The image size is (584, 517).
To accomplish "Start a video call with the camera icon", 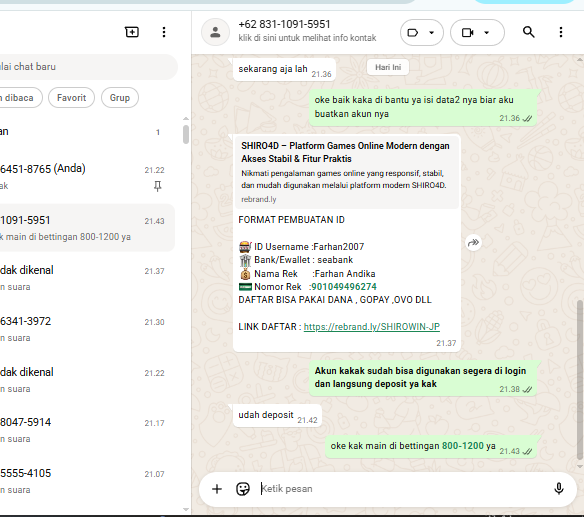I will click(467, 33).
